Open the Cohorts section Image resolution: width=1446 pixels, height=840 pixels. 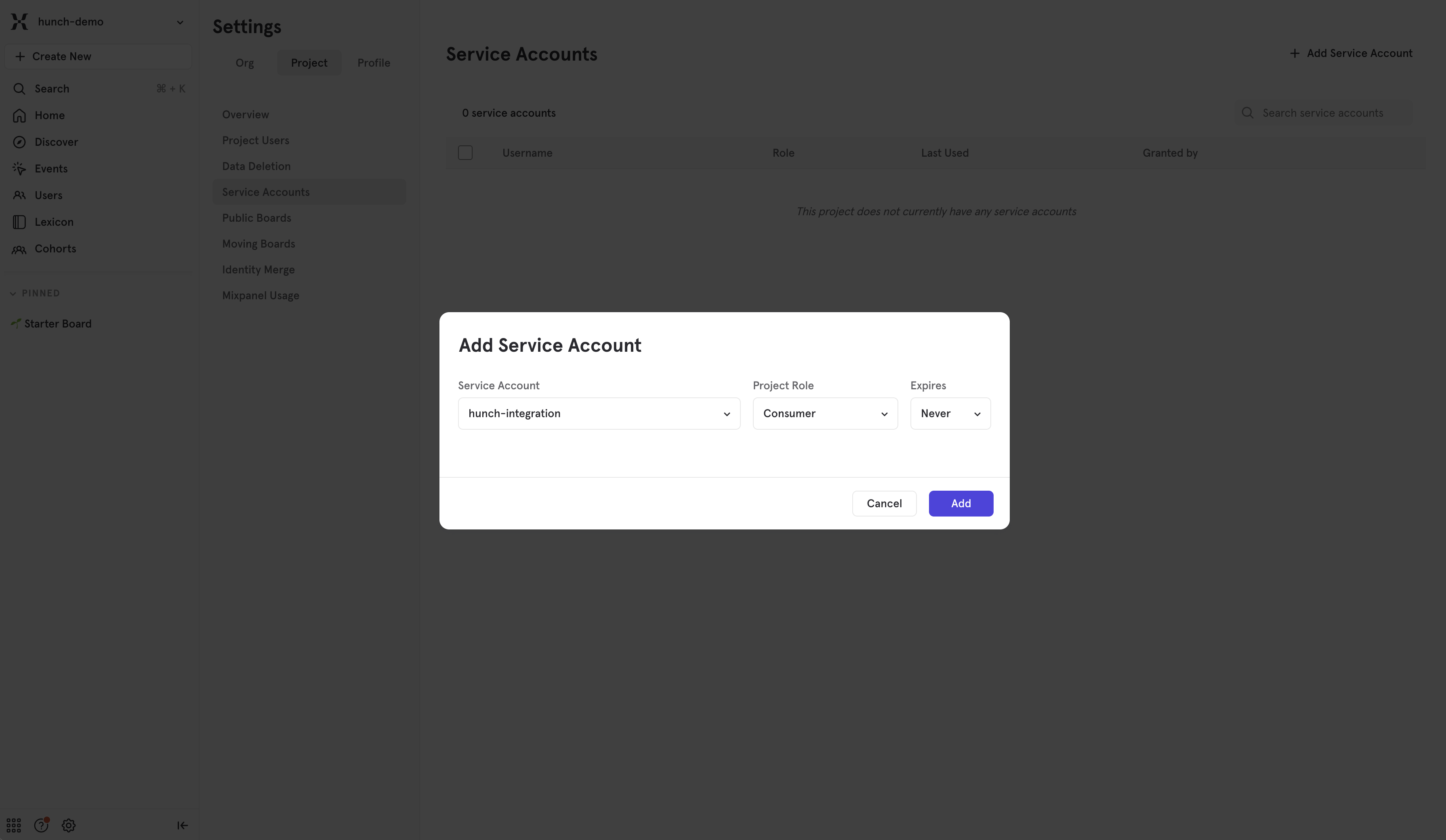tap(55, 248)
